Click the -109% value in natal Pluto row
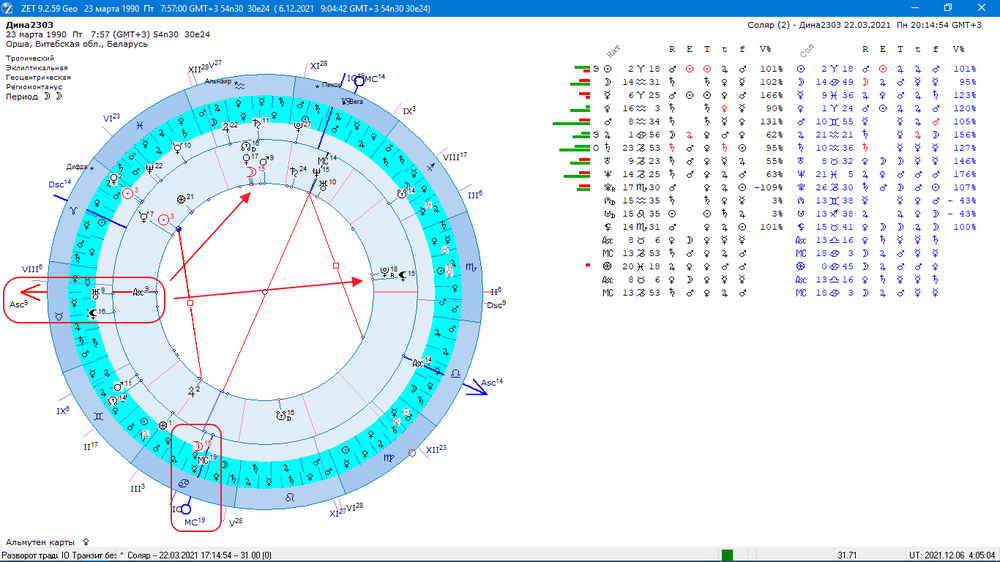The width and height of the screenshot is (1000, 562). (769, 188)
